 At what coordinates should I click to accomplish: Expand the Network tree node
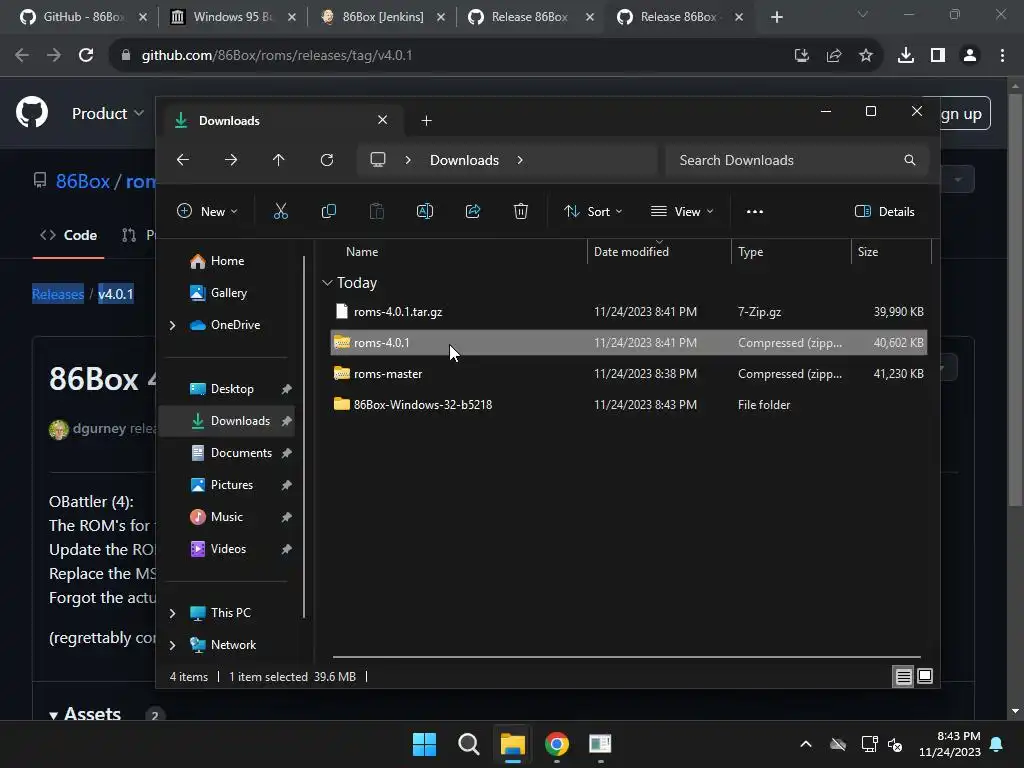click(172, 645)
